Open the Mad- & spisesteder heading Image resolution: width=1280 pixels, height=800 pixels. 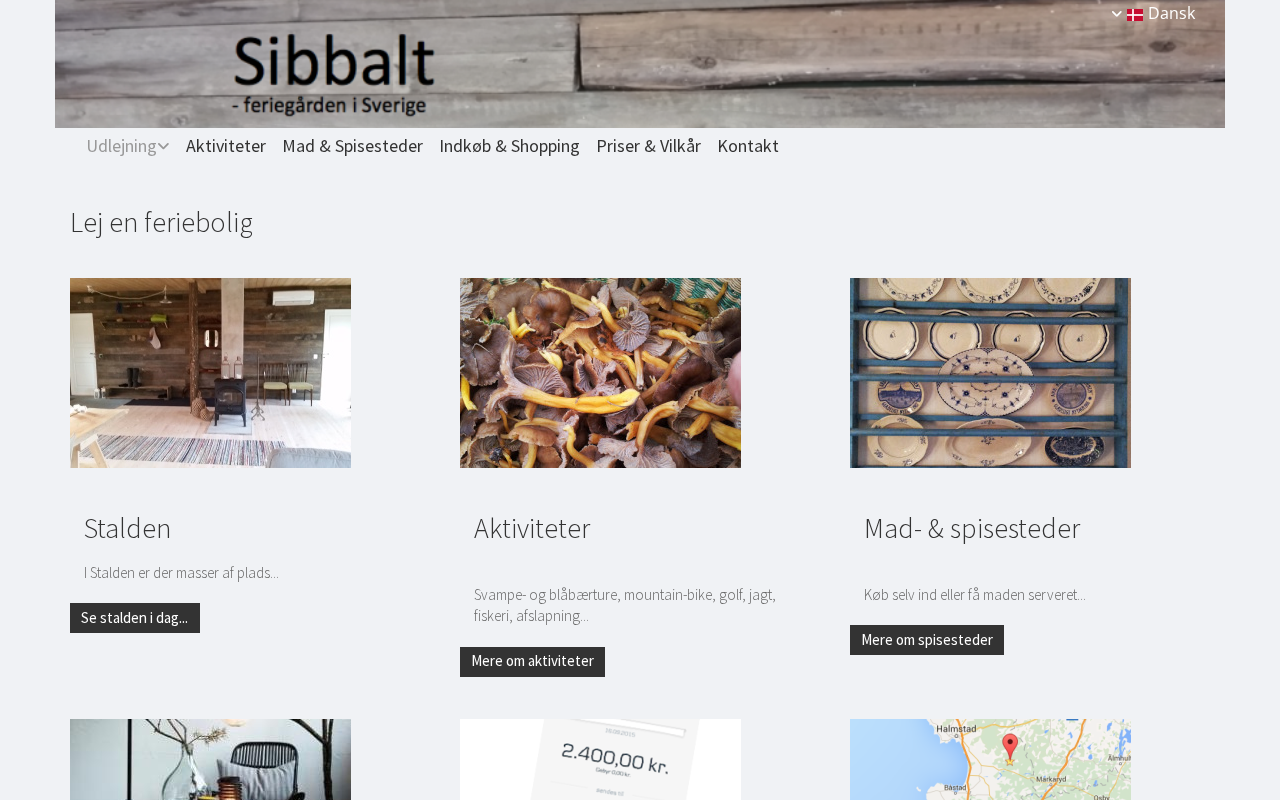[x=972, y=528]
